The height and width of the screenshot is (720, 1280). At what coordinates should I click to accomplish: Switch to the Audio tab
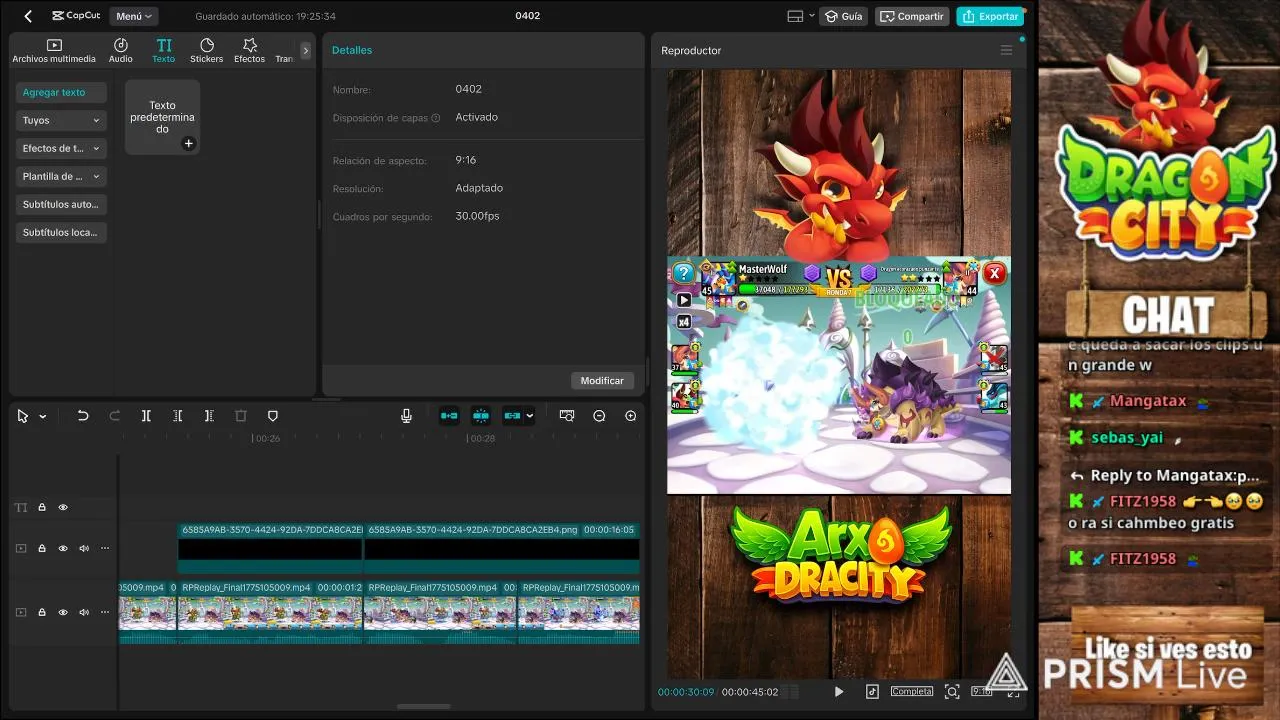tap(121, 51)
